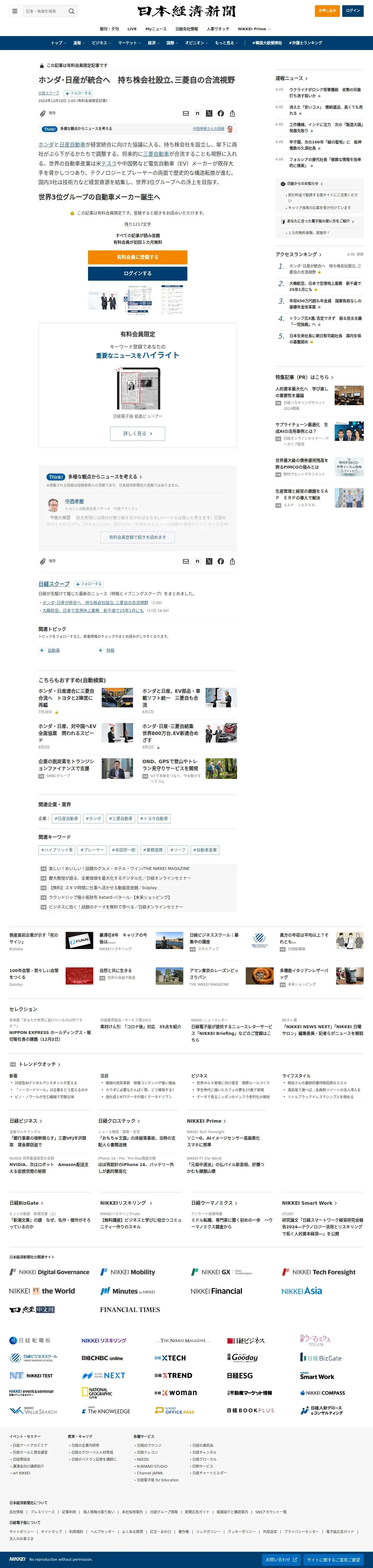Click the bottom X share icon
Image resolution: width=373 pixels, height=1568 pixels.
[209, 561]
